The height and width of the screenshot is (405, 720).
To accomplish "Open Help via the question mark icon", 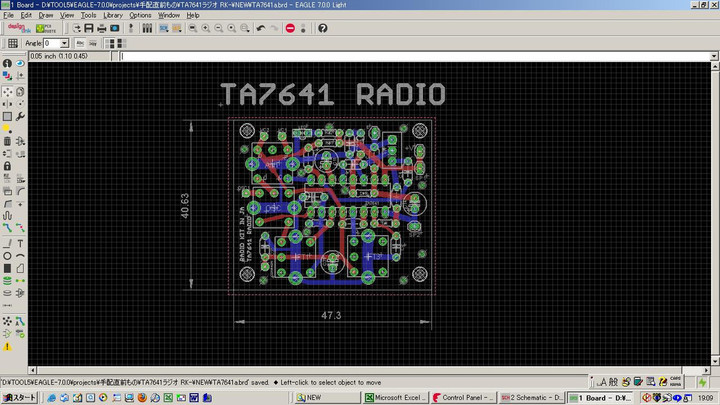I will pyautogui.click(x=322, y=28).
